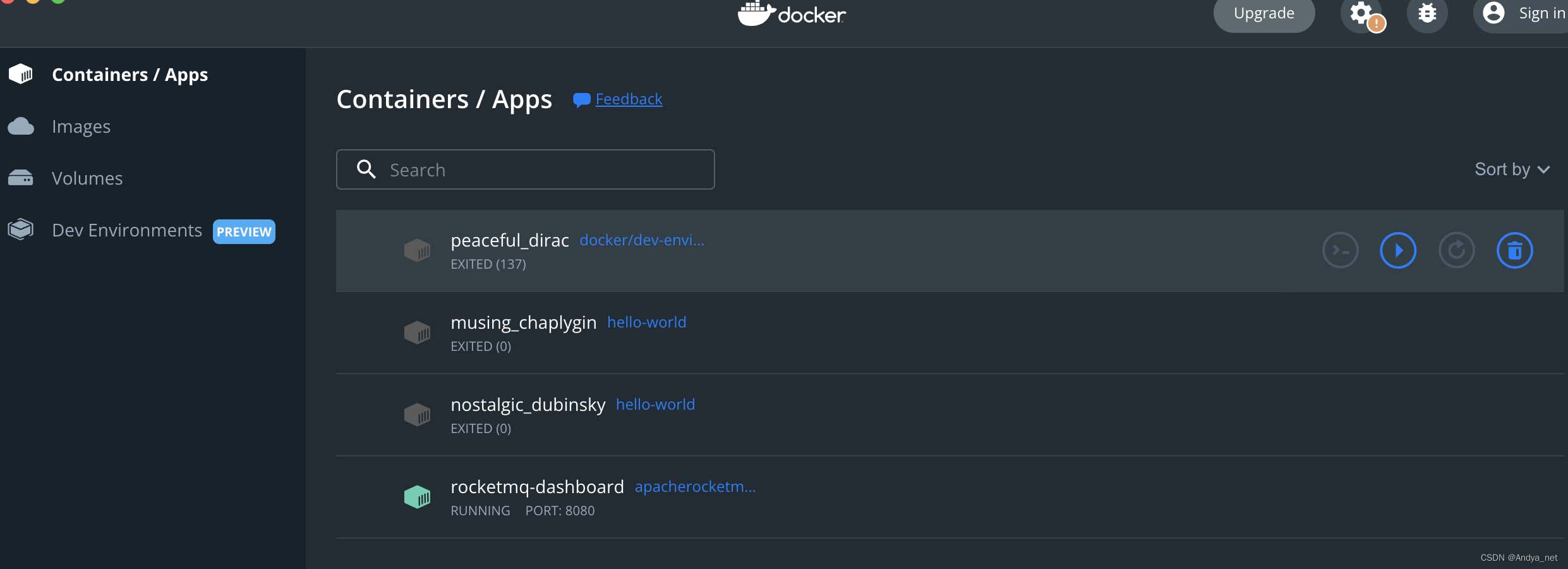The image size is (1568, 569).
Task: Open apacherocketm... image link
Action: (695, 487)
